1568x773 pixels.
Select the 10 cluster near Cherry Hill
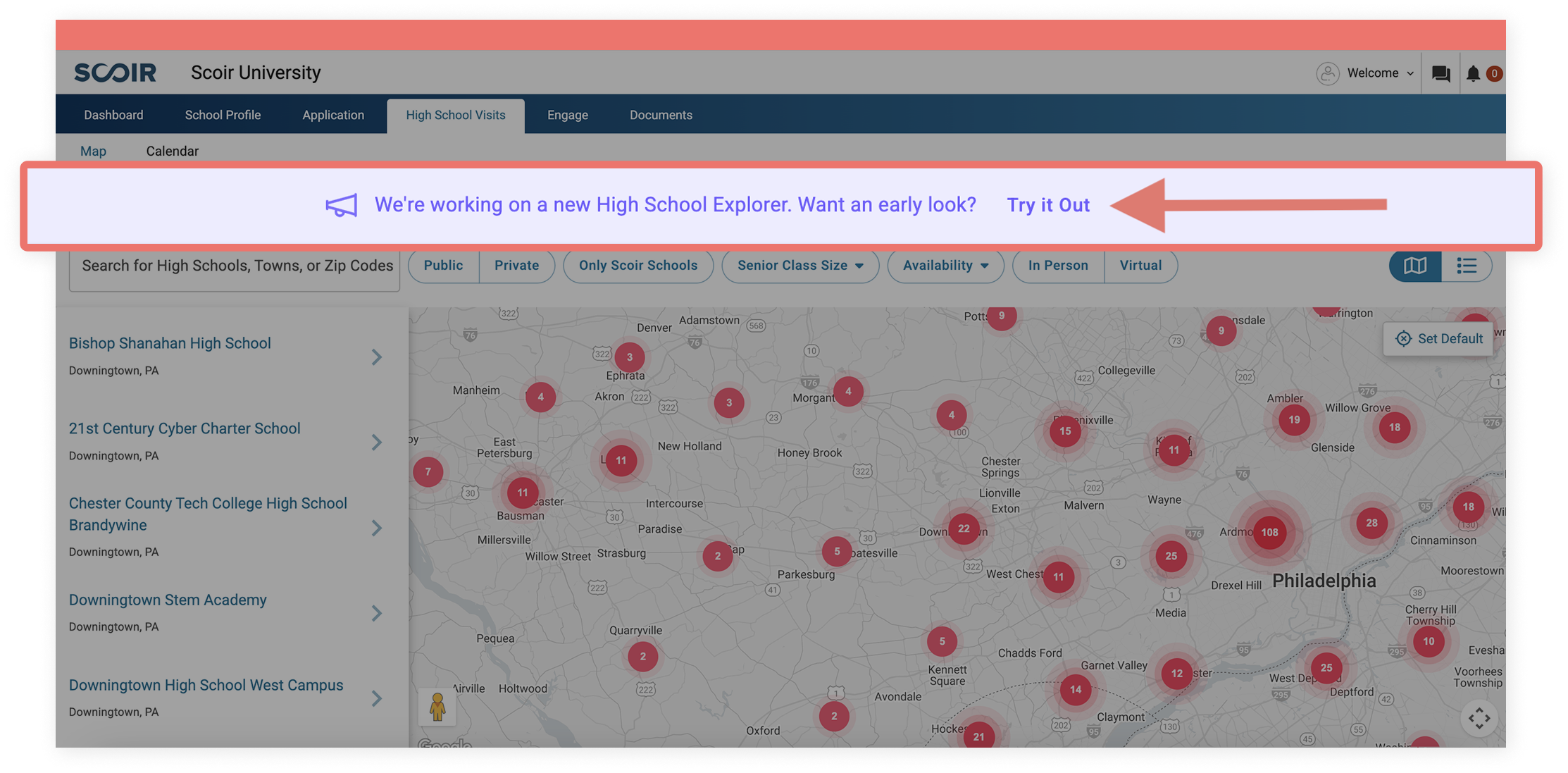[x=1429, y=641]
